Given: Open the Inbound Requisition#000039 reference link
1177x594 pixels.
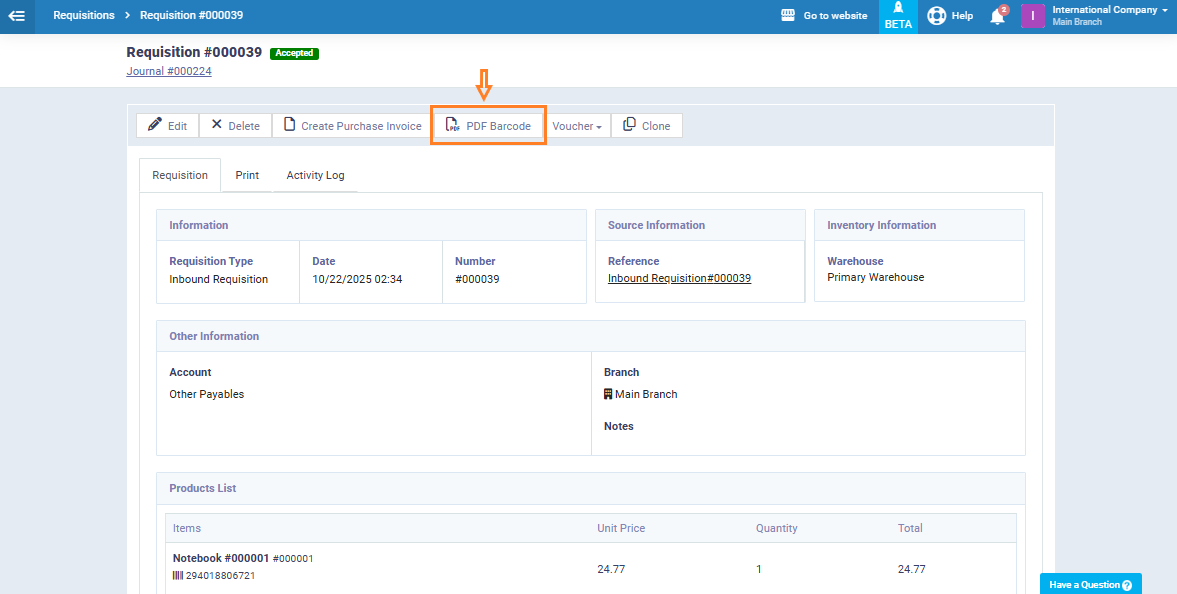Looking at the screenshot, I should tap(679, 279).
